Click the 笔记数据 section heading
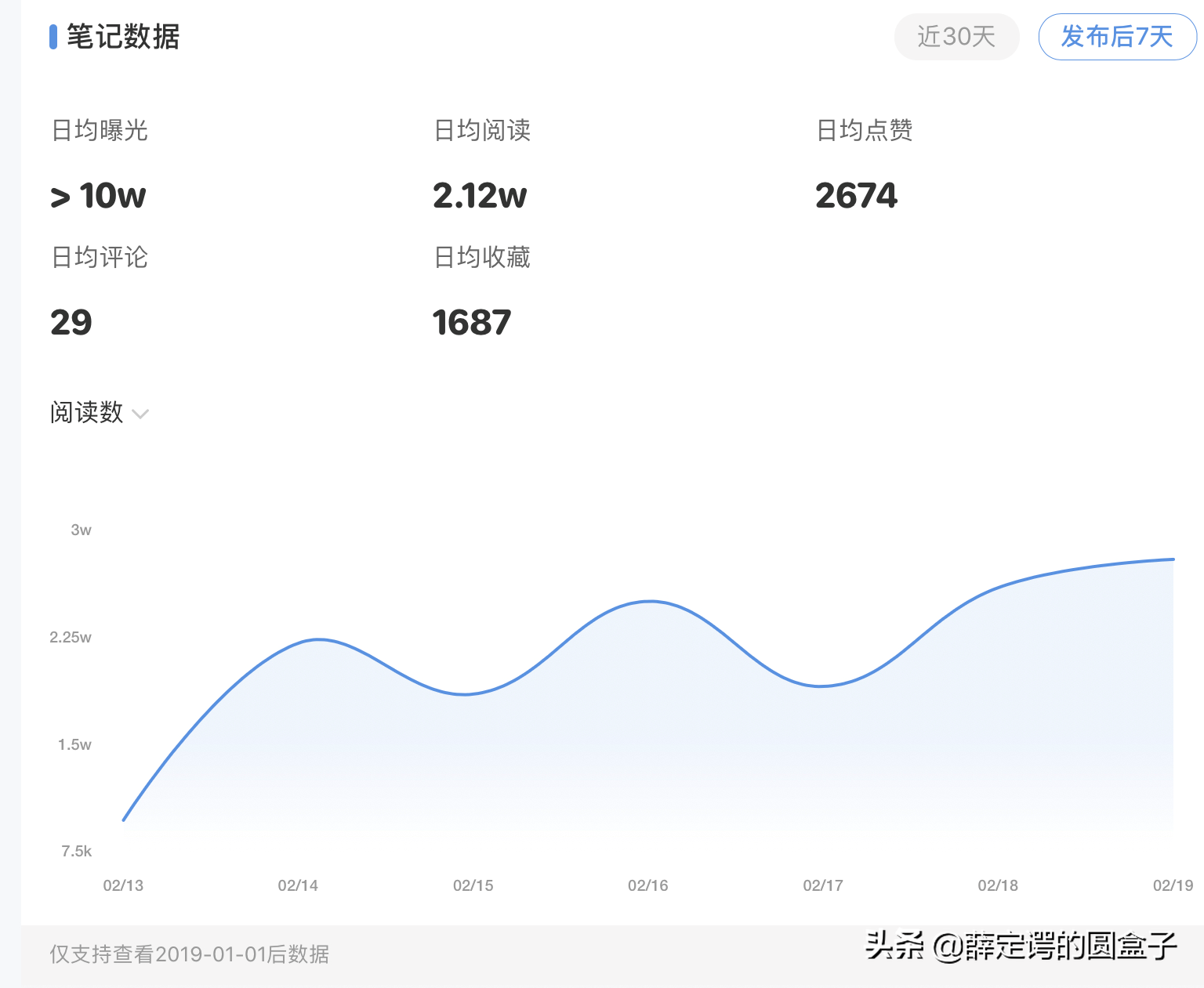 (x=123, y=37)
